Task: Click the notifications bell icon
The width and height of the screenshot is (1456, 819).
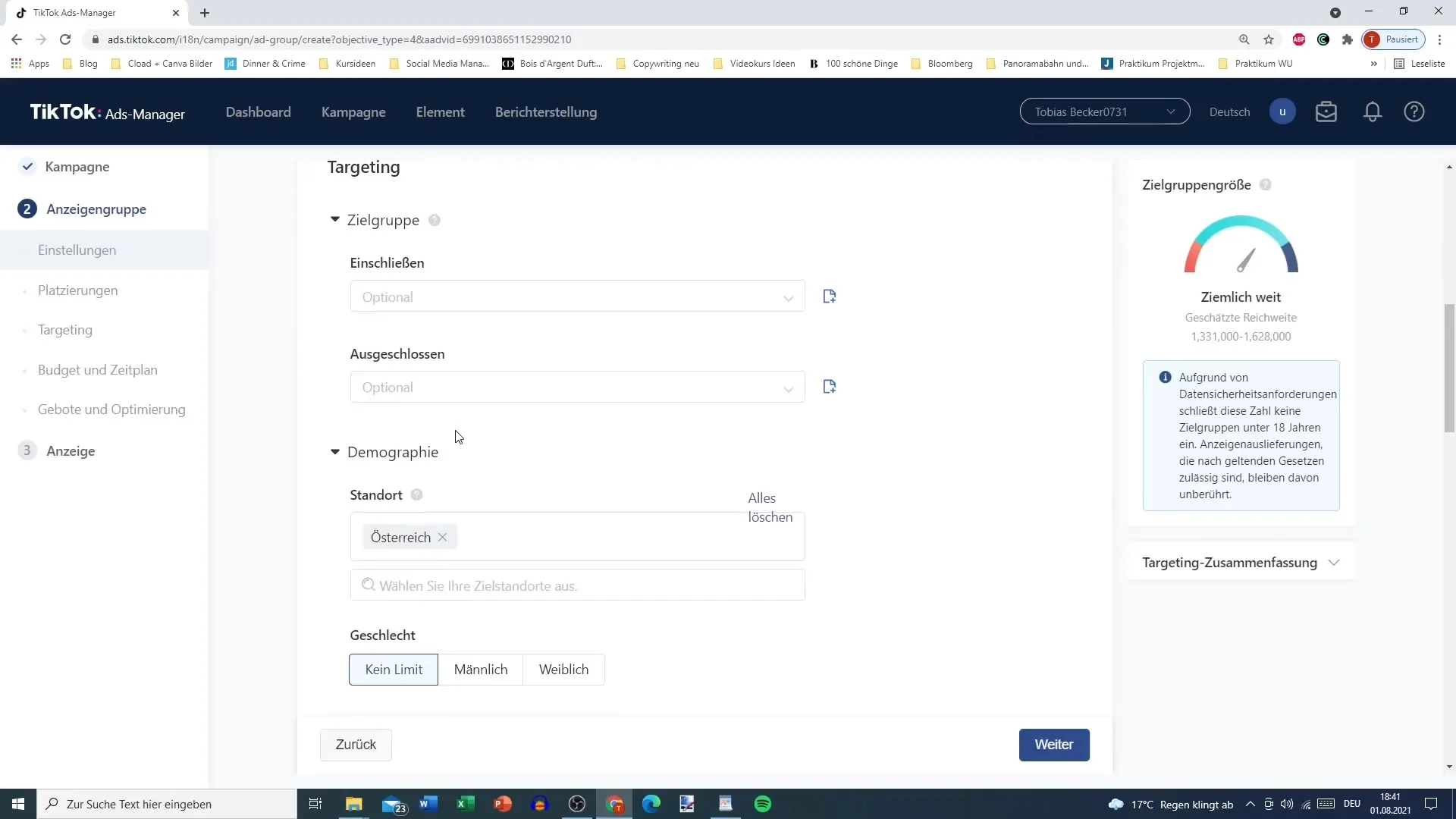Action: click(x=1372, y=112)
